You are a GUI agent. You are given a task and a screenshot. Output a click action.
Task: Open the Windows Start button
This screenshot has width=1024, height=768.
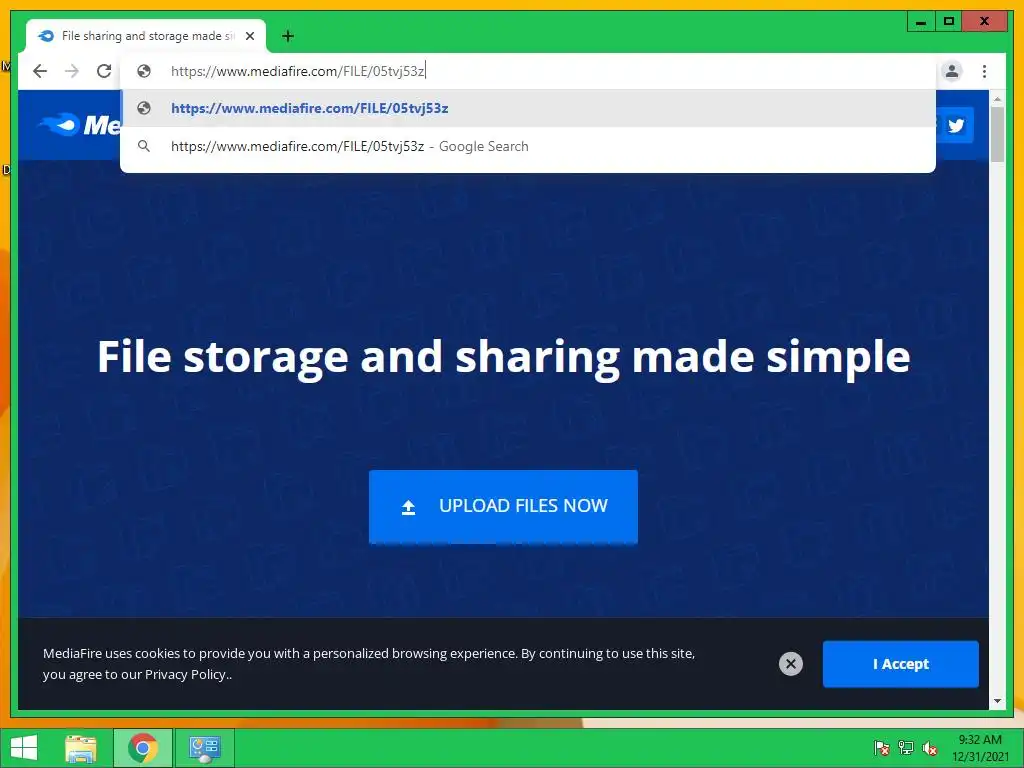click(24, 748)
